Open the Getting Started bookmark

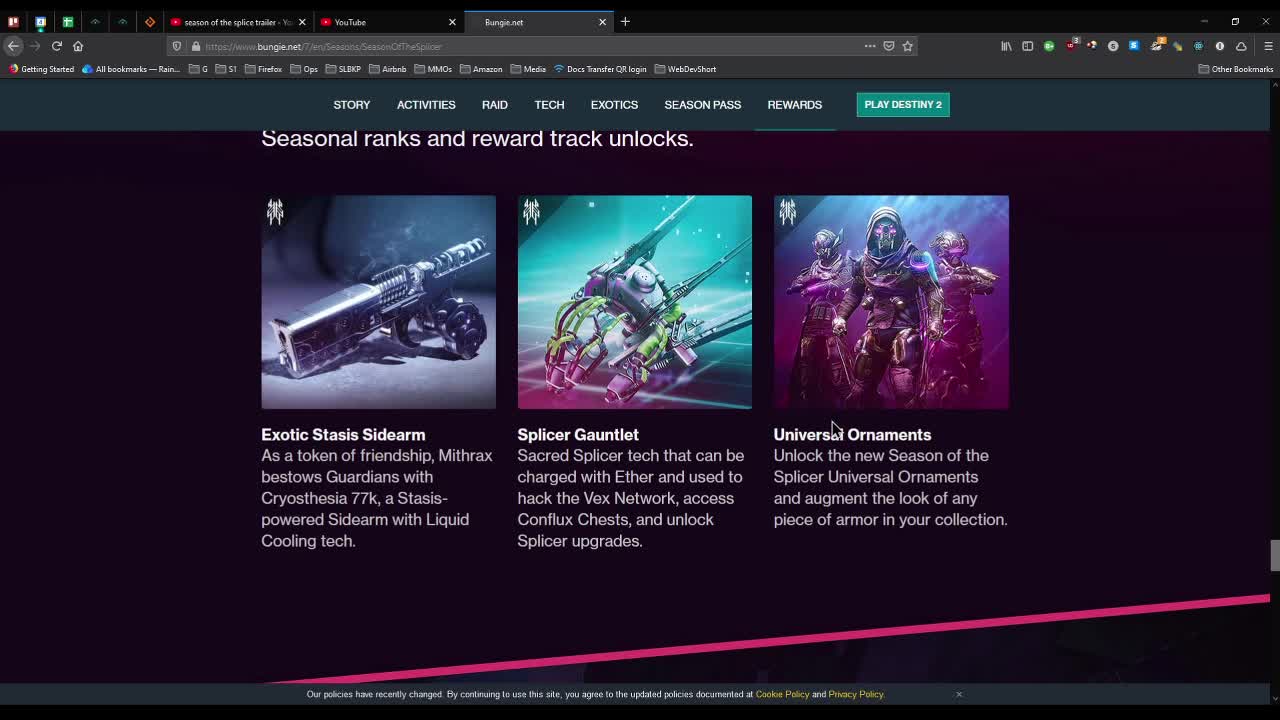41,69
